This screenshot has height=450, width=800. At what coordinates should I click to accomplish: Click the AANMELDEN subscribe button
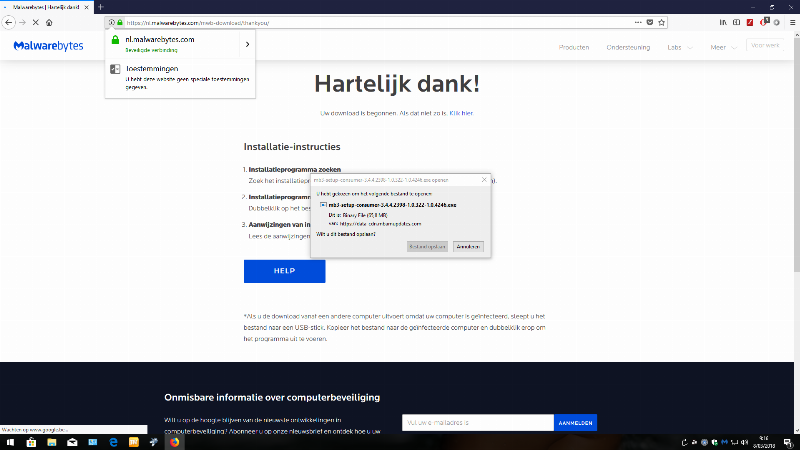tap(576, 422)
